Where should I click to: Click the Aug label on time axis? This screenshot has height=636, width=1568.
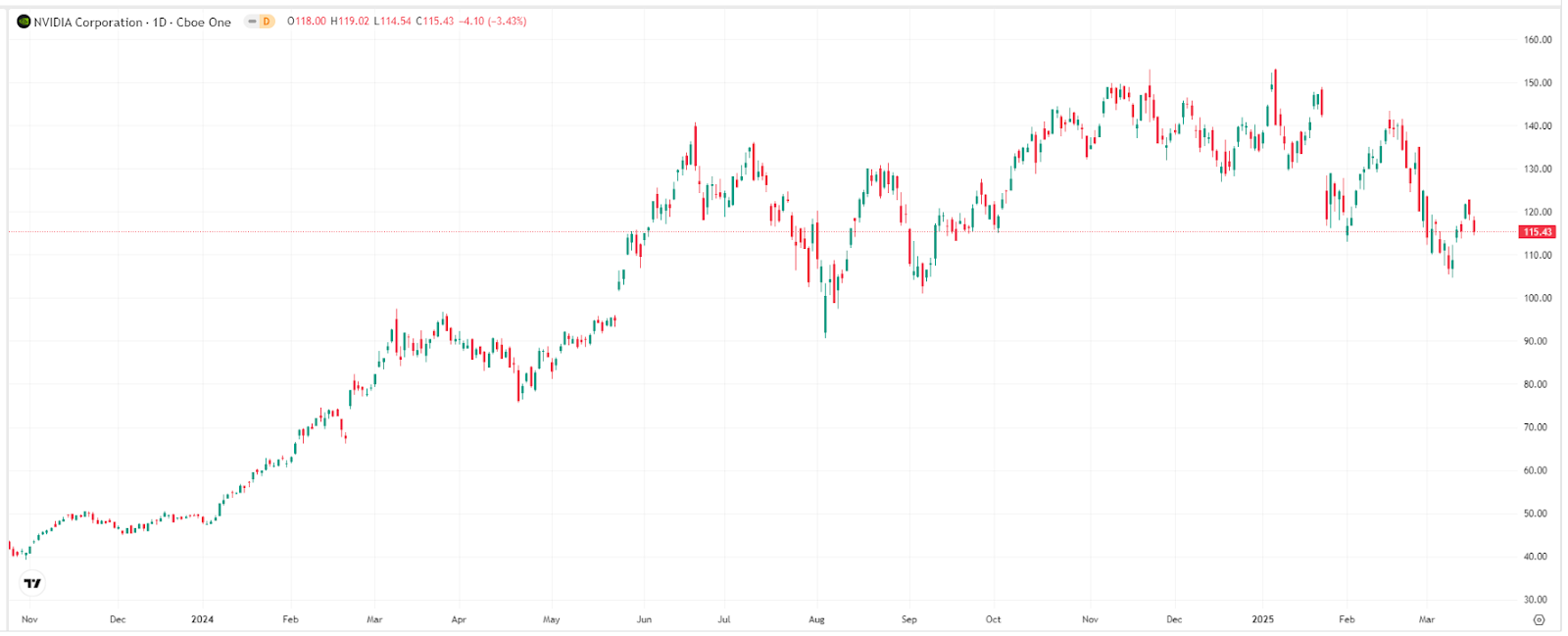(816, 619)
